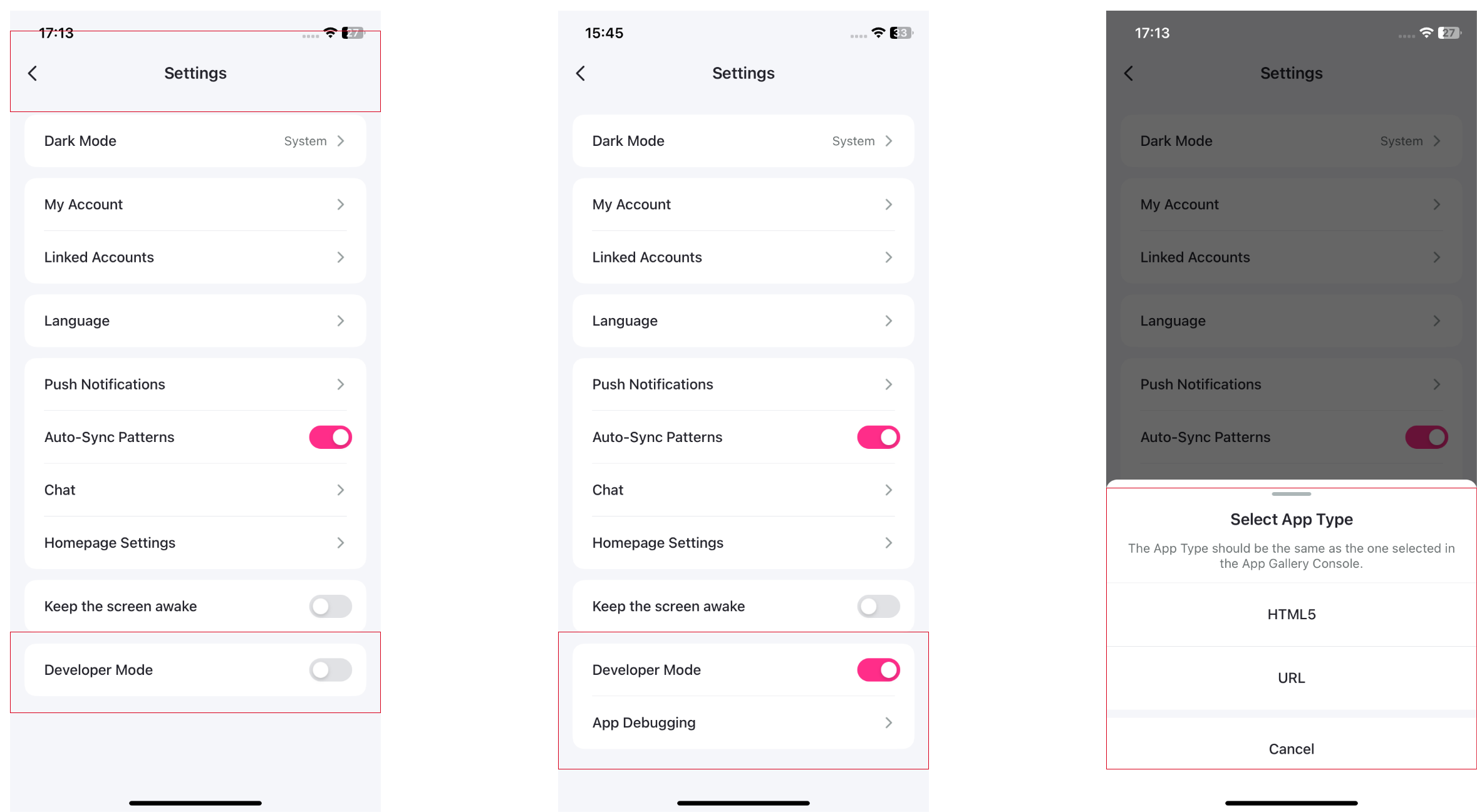Viewport: 1477px width, 812px height.
Task: Click the battery indicator in the 15:45 status bar
Action: pyautogui.click(x=901, y=33)
